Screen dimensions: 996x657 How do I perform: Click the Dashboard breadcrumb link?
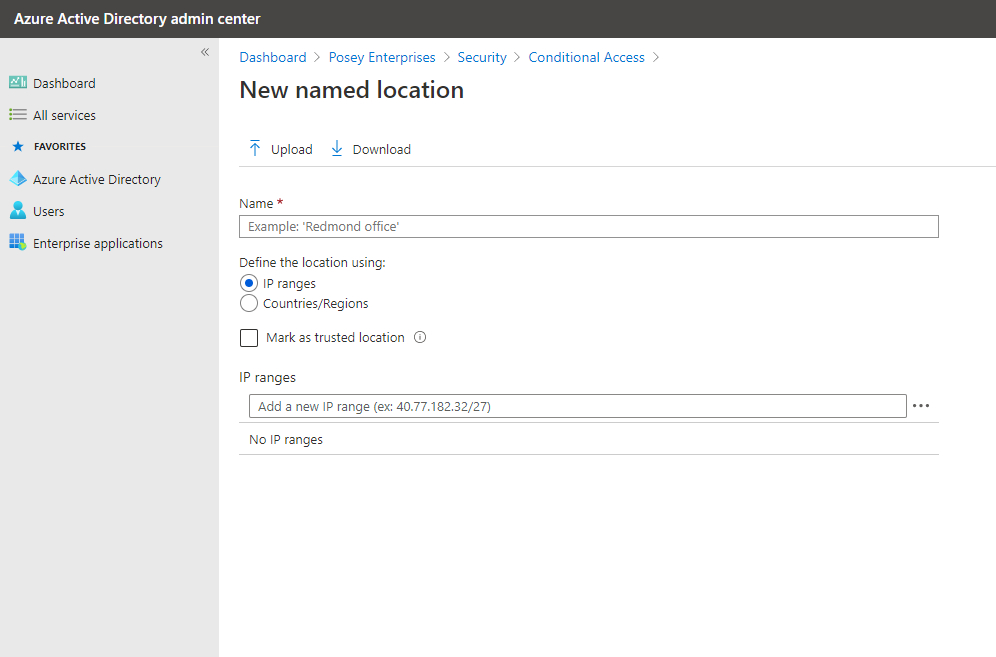pyautogui.click(x=273, y=57)
